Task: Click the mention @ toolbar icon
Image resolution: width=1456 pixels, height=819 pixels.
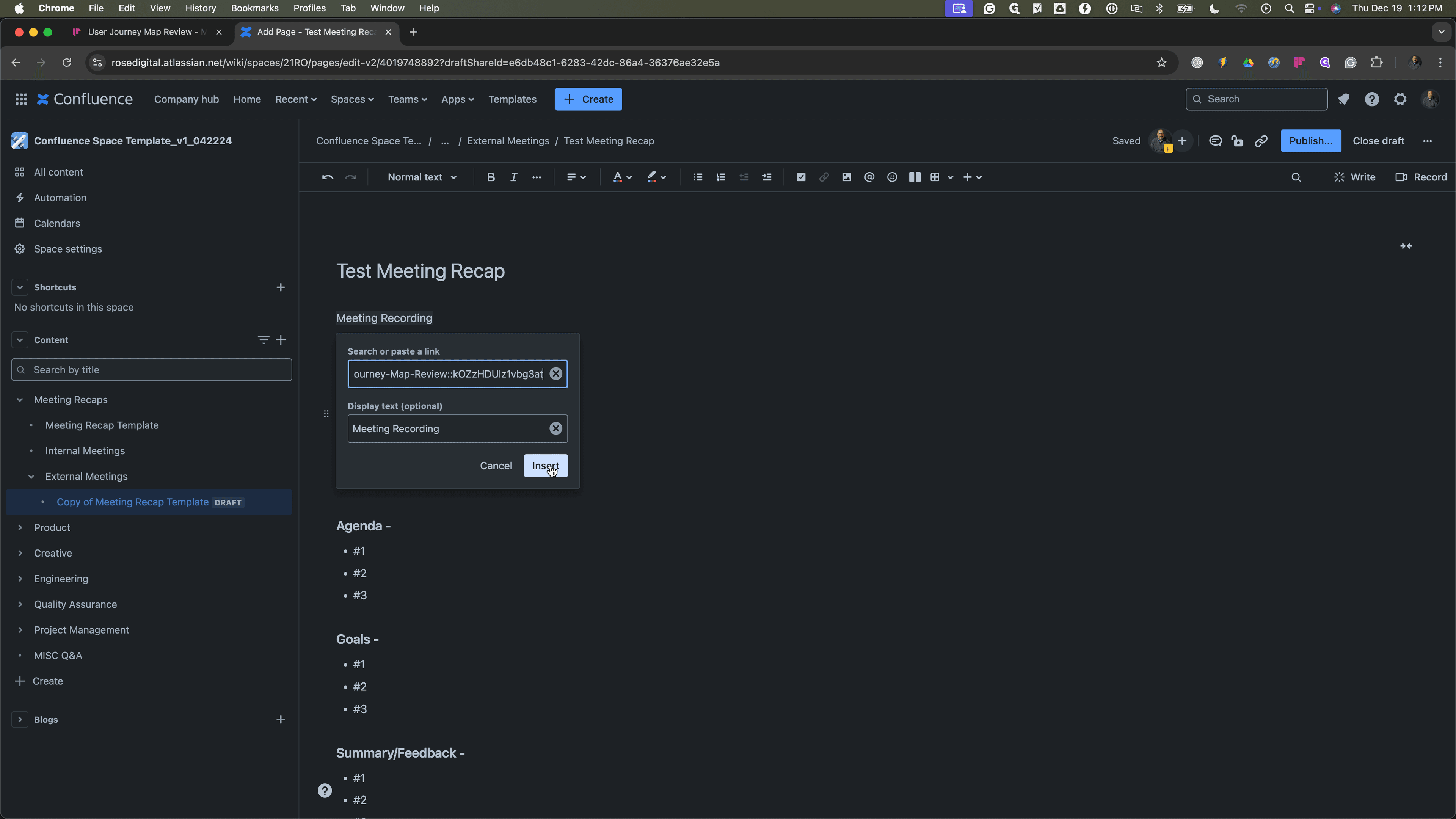Action: 869,177
